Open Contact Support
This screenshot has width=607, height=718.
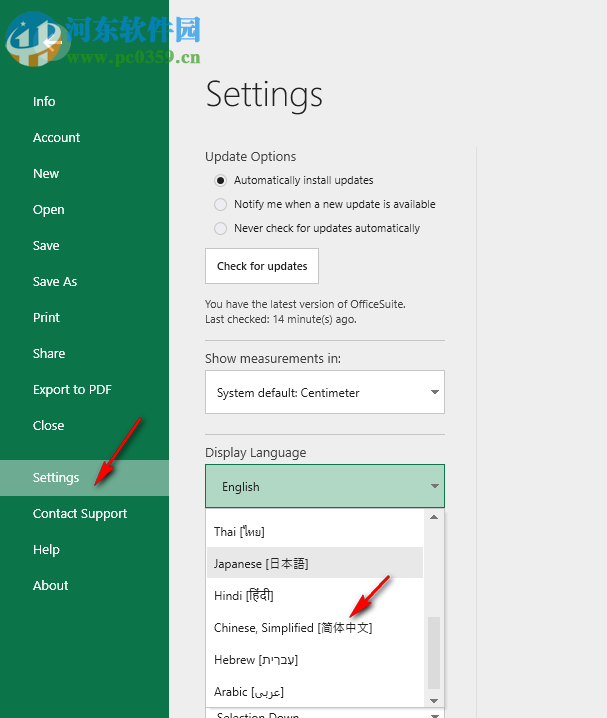(80, 513)
